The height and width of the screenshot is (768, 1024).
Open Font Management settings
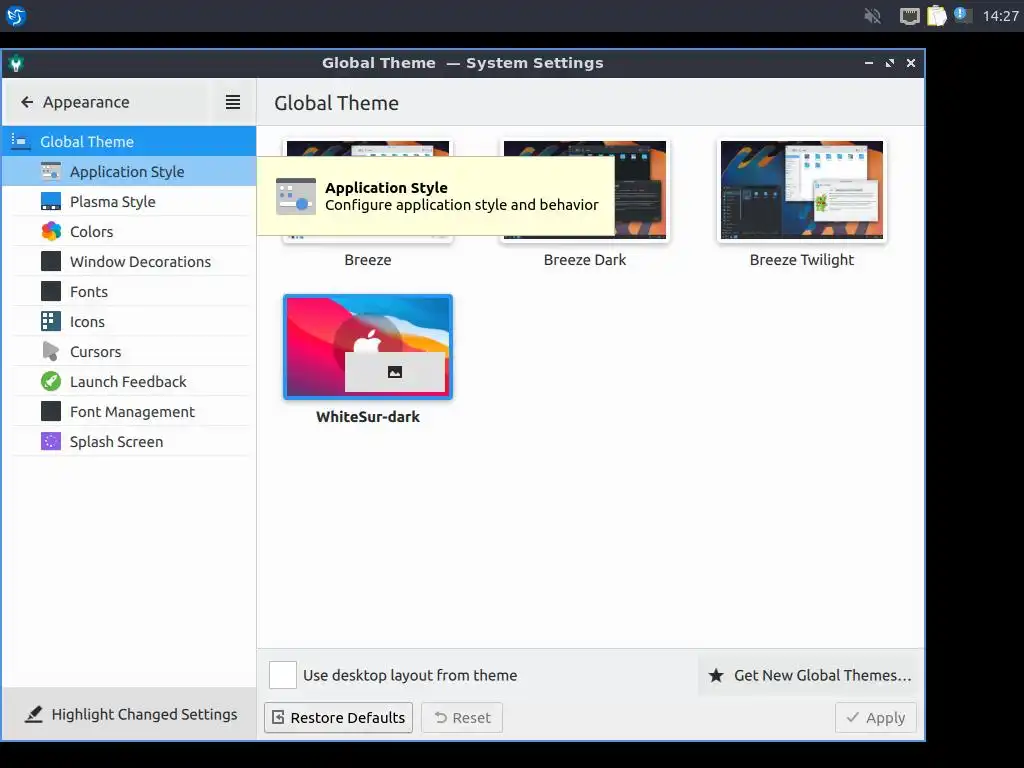tap(129, 411)
